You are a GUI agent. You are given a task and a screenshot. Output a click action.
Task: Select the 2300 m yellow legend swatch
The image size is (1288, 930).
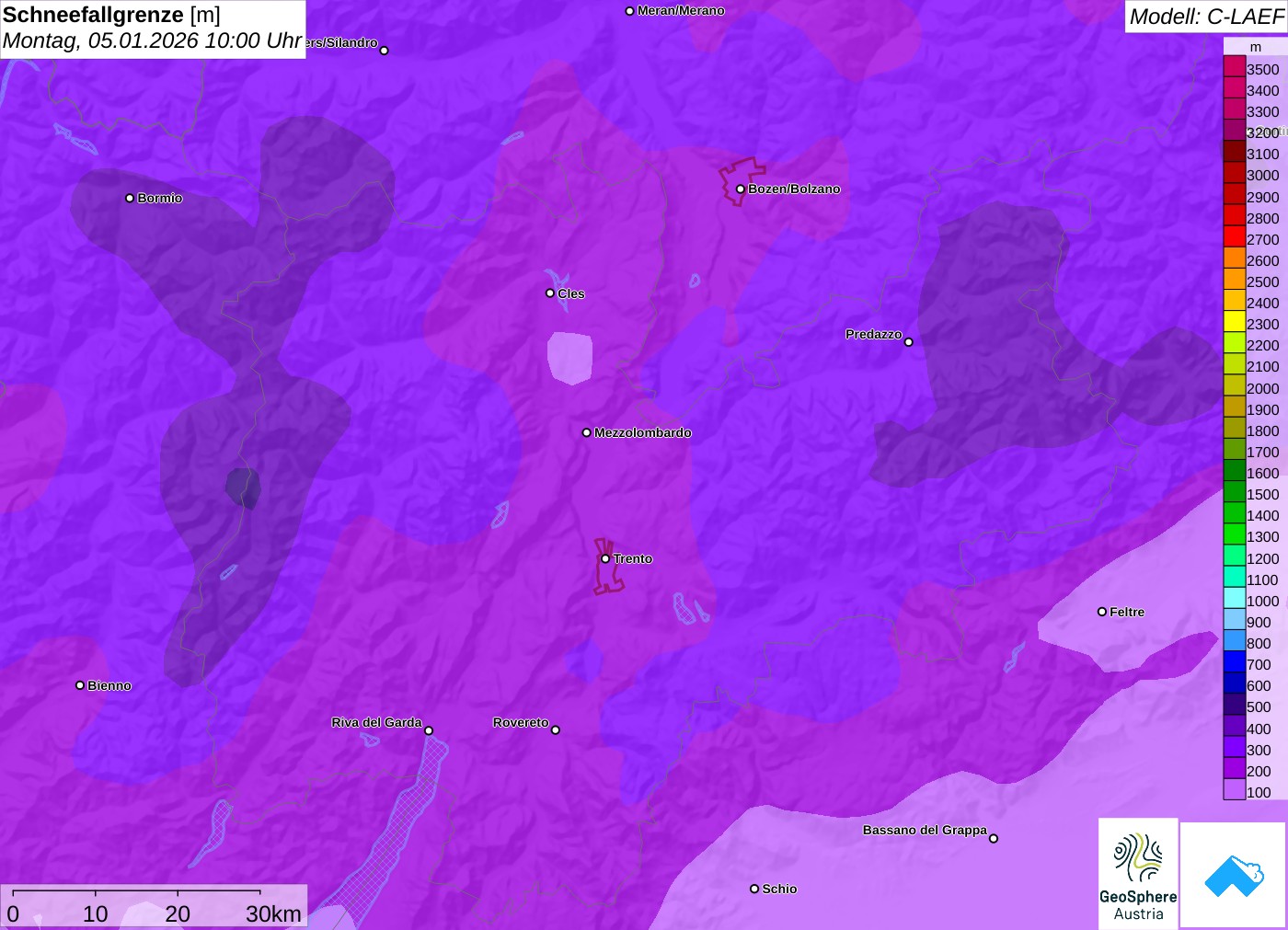click(1235, 321)
